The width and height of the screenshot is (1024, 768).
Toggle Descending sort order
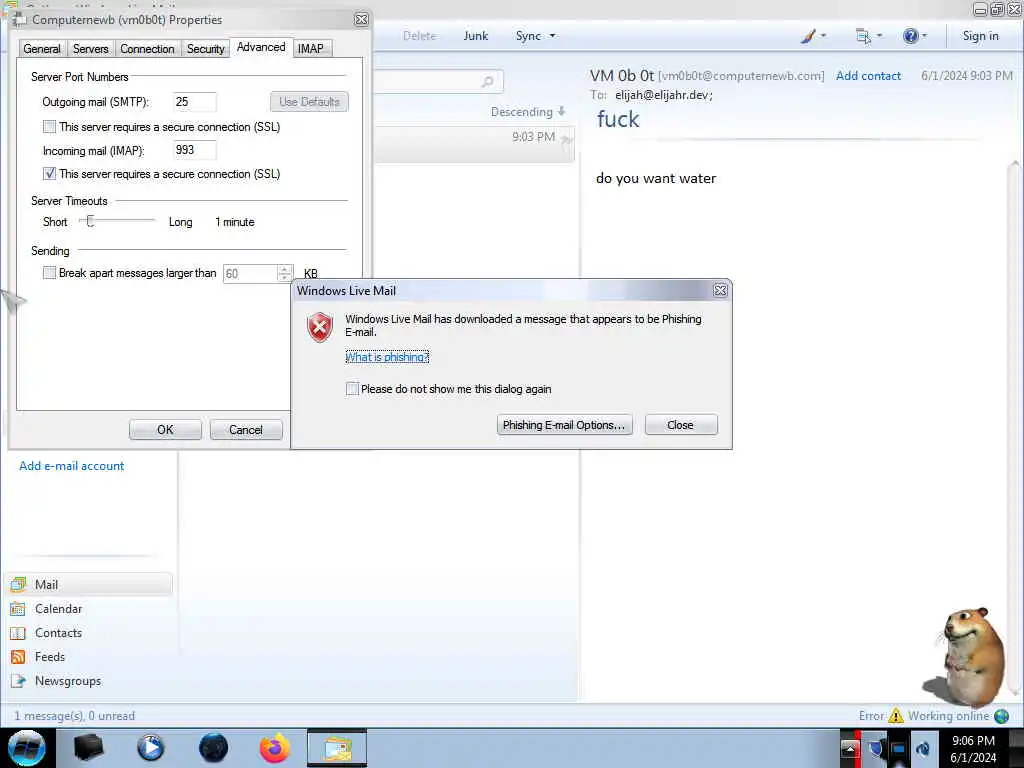(x=528, y=112)
